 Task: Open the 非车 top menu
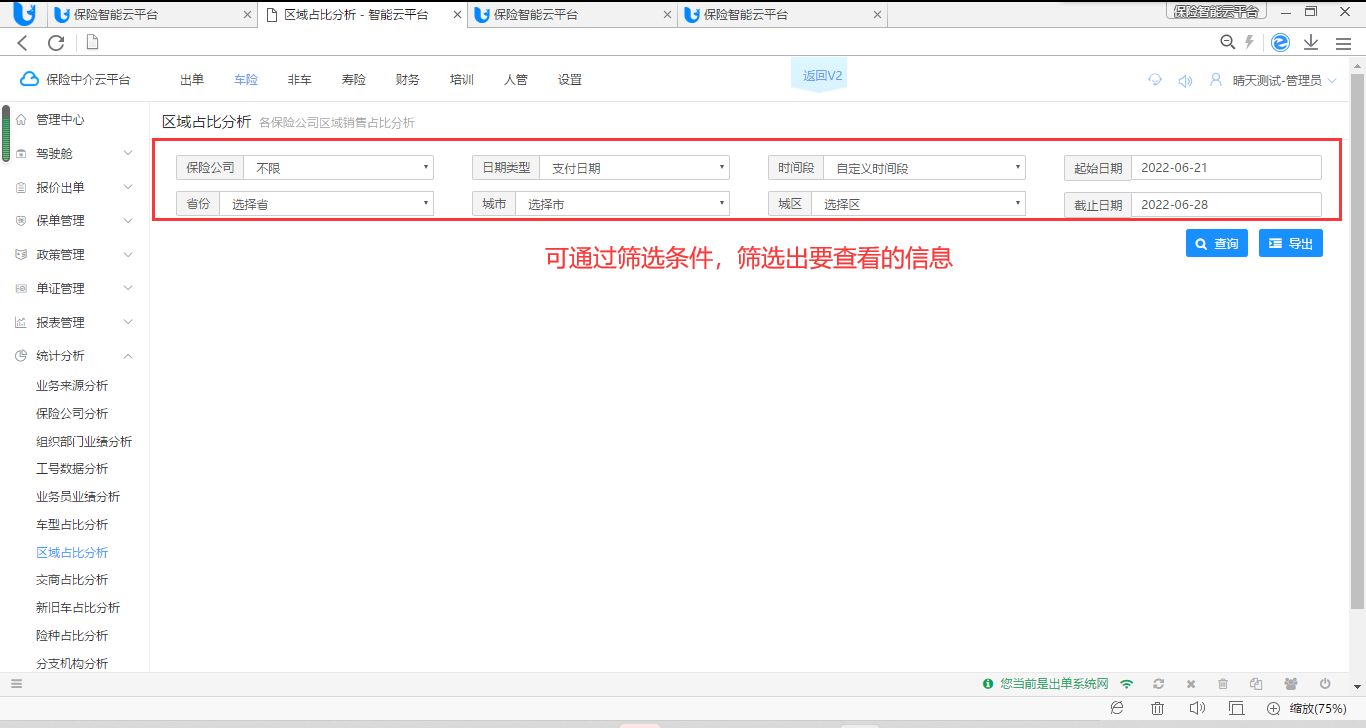[300, 80]
